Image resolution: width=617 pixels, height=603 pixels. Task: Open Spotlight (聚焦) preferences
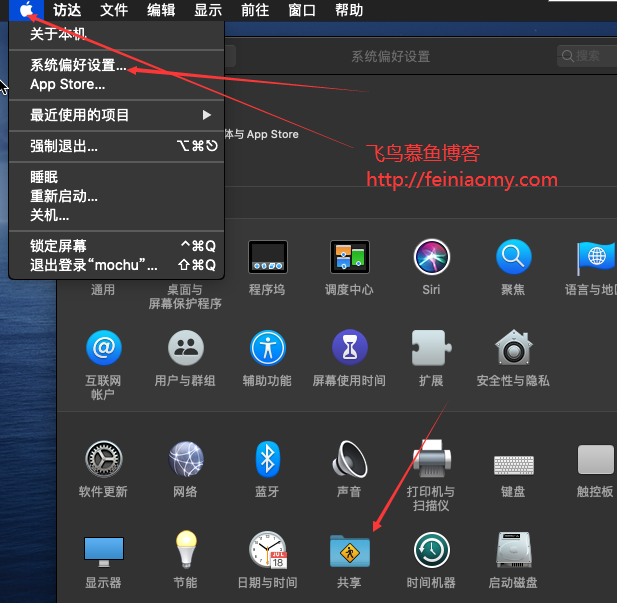(514, 257)
